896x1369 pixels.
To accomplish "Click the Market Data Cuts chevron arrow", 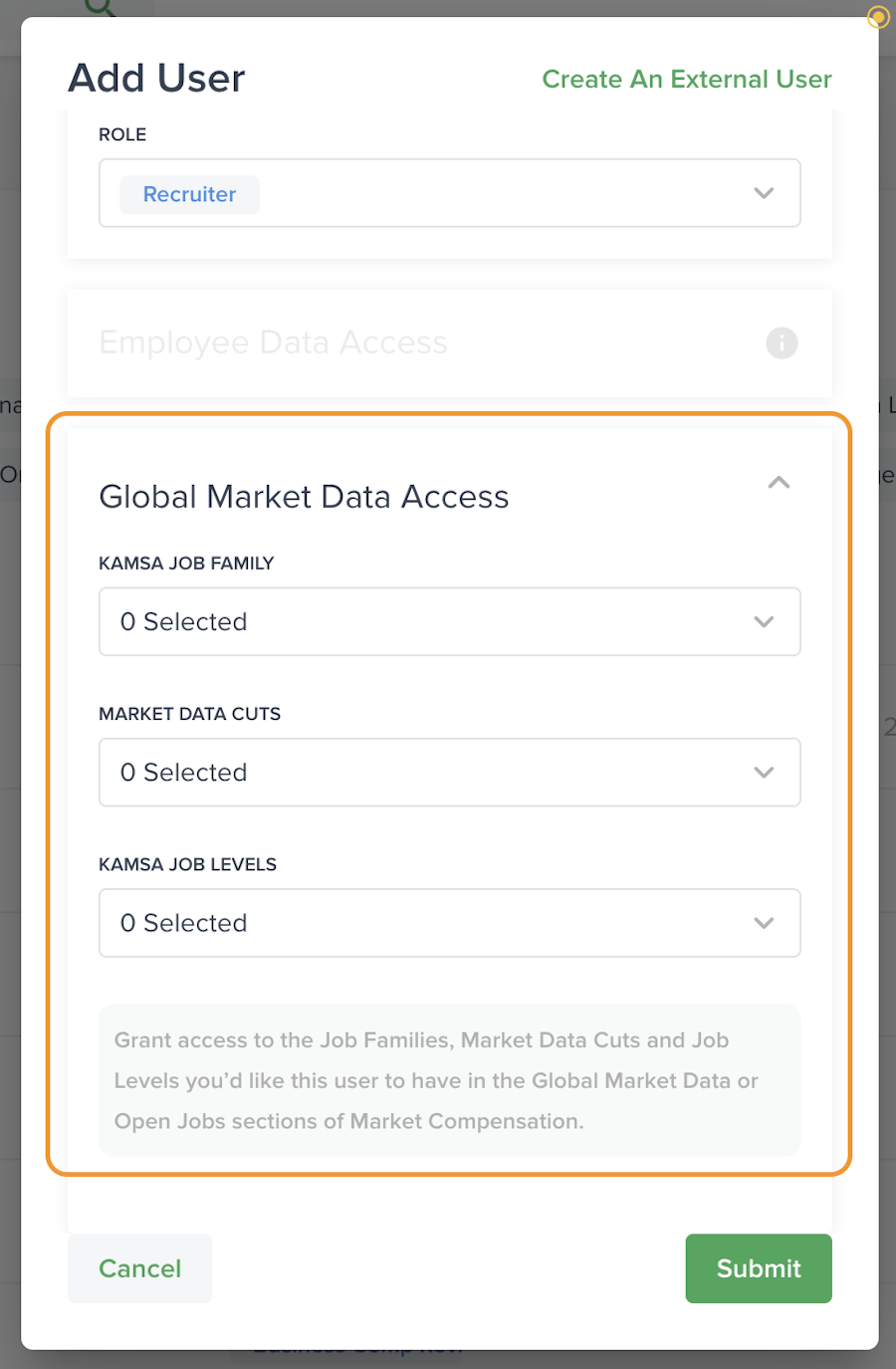I will pyautogui.click(x=764, y=773).
